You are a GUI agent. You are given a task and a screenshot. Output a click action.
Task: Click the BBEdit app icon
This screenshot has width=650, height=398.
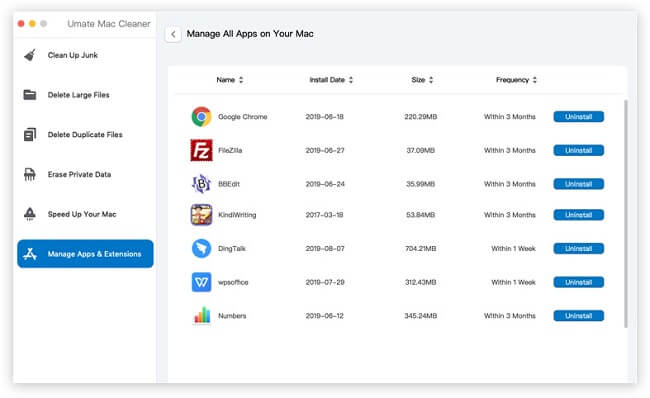(201, 184)
